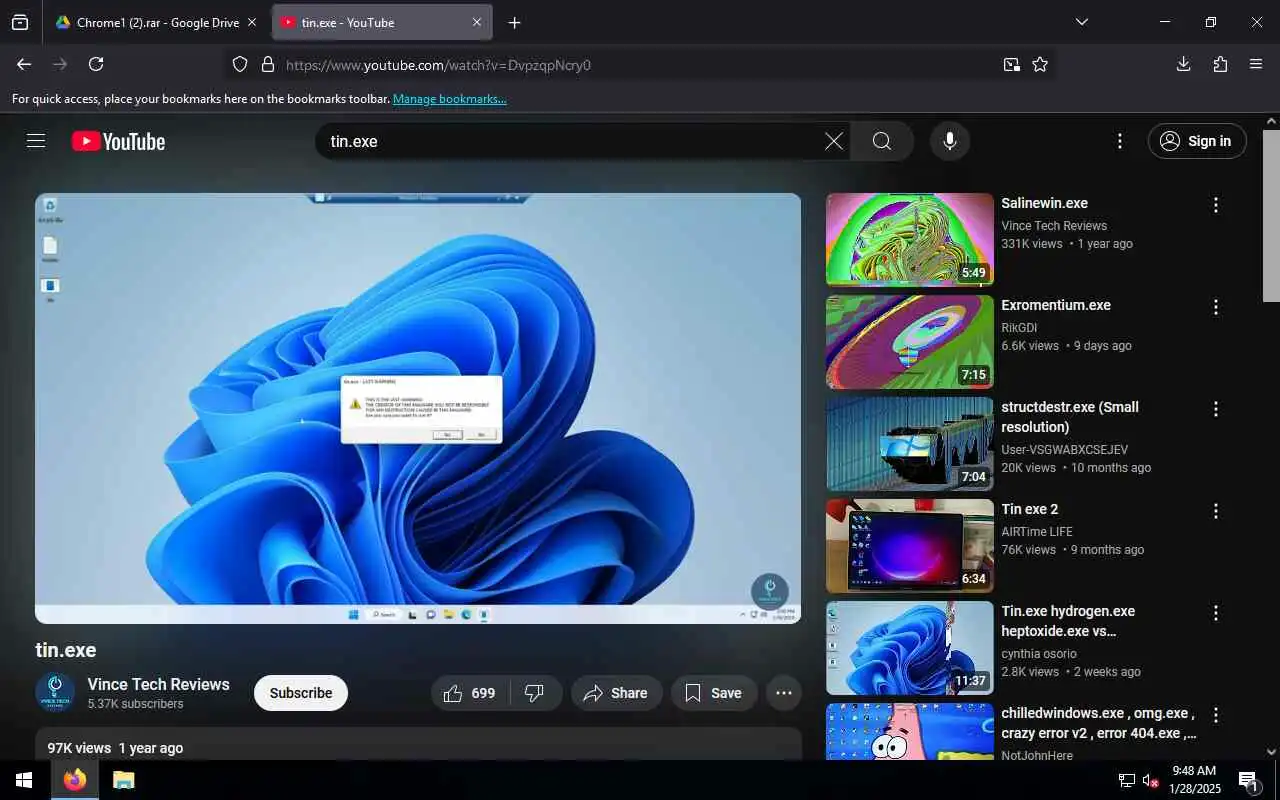The image size is (1280, 800).
Task: Play structdestr.exe thumbnail
Action: 910,444
